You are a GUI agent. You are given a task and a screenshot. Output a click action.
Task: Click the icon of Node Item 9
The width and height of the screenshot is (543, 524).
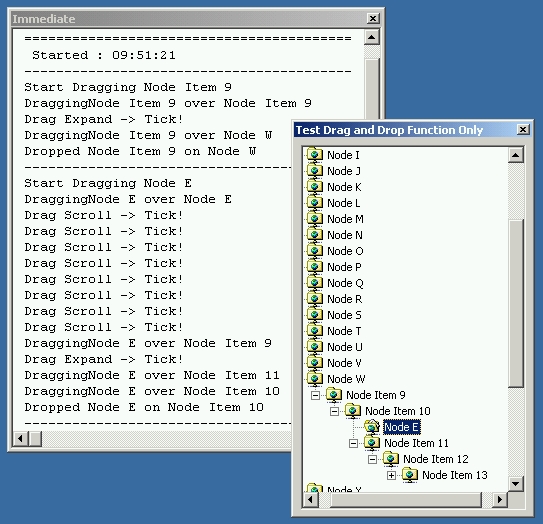[x=334, y=394]
